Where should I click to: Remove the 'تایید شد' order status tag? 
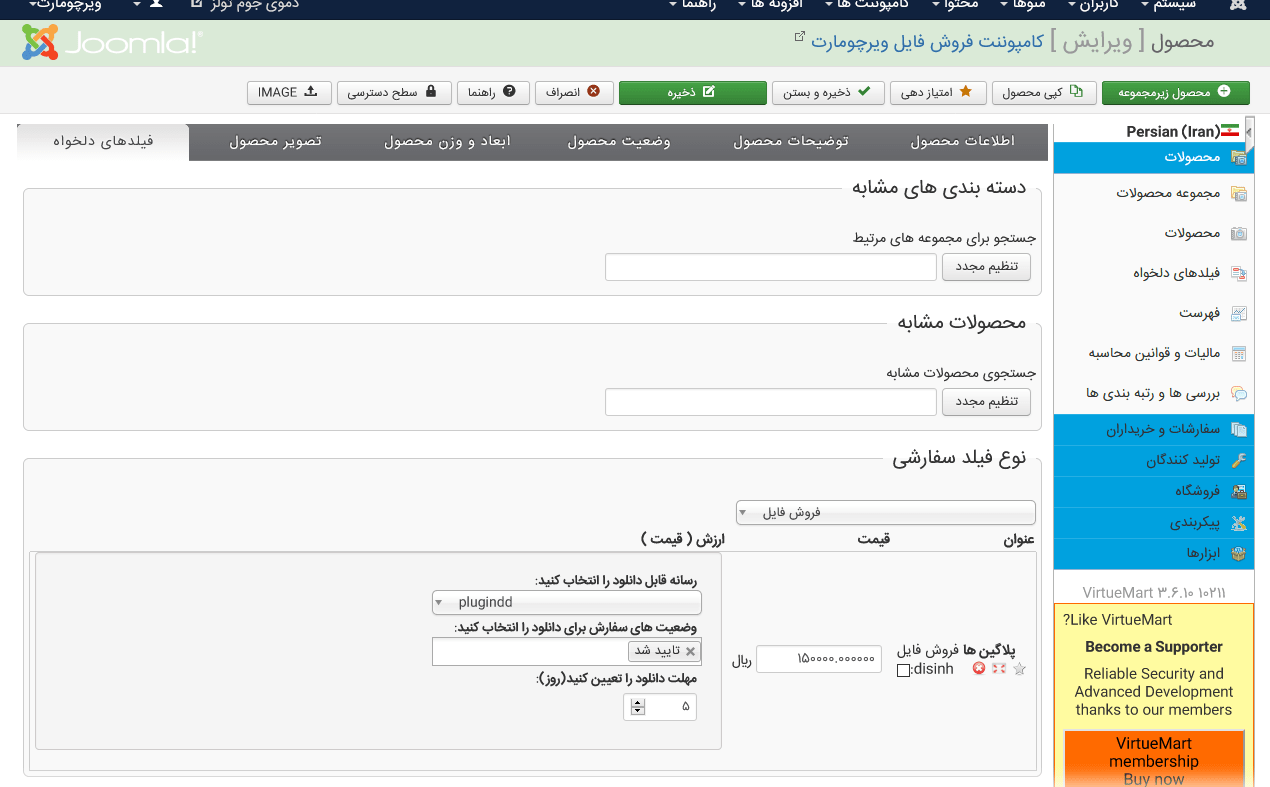point(690,651)
